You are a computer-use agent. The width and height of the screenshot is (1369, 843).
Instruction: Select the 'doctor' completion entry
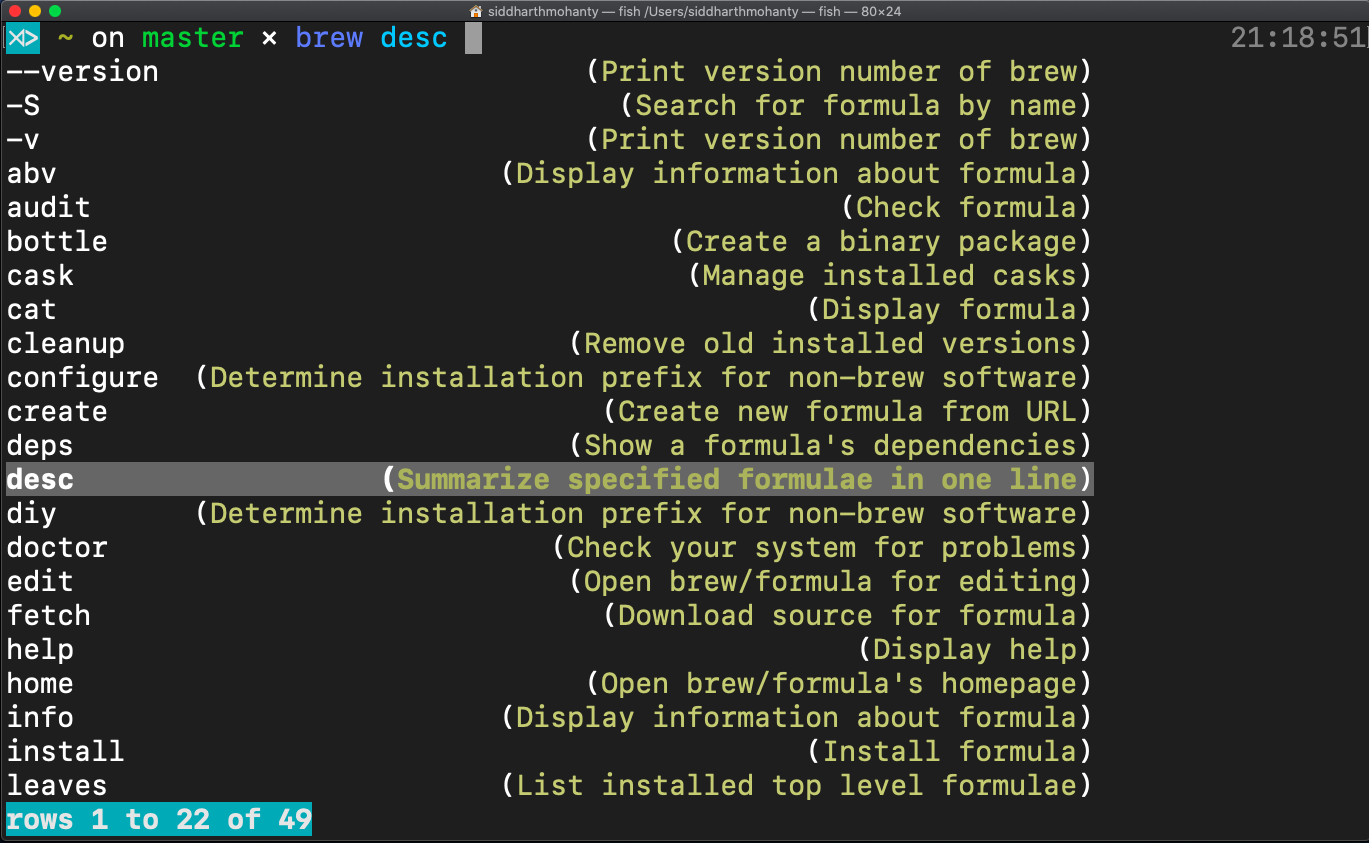click(57, 547)
